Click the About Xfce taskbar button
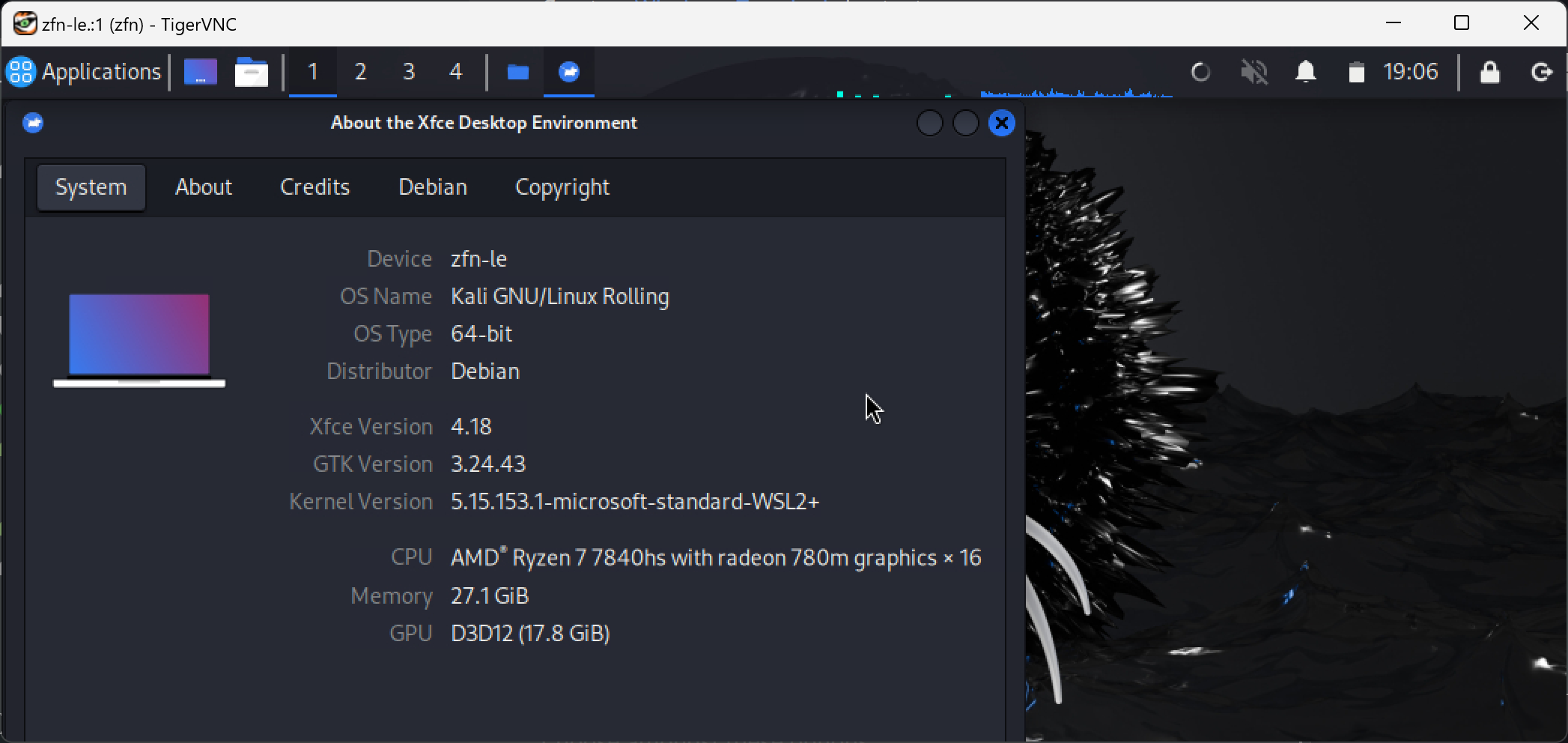The image size is (1568, 743). 569,72
